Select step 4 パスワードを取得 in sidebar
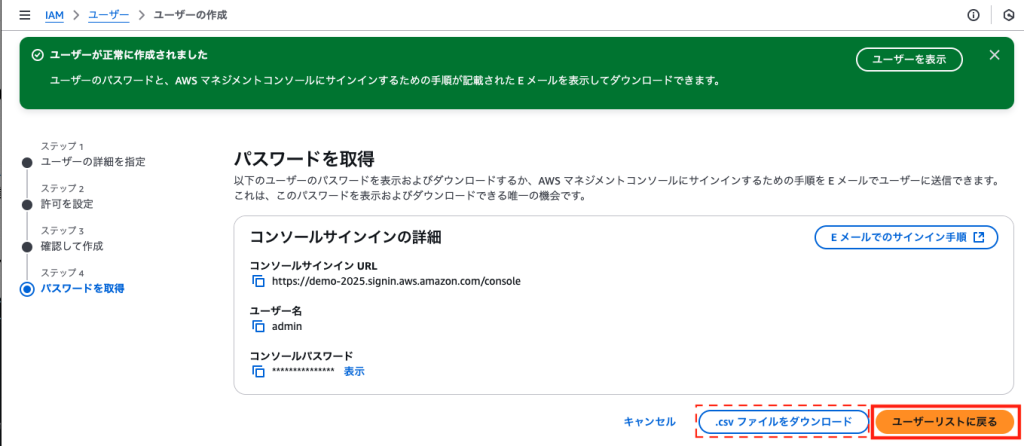The height and width of the screenshot is (446, 1024). (82, 288)
